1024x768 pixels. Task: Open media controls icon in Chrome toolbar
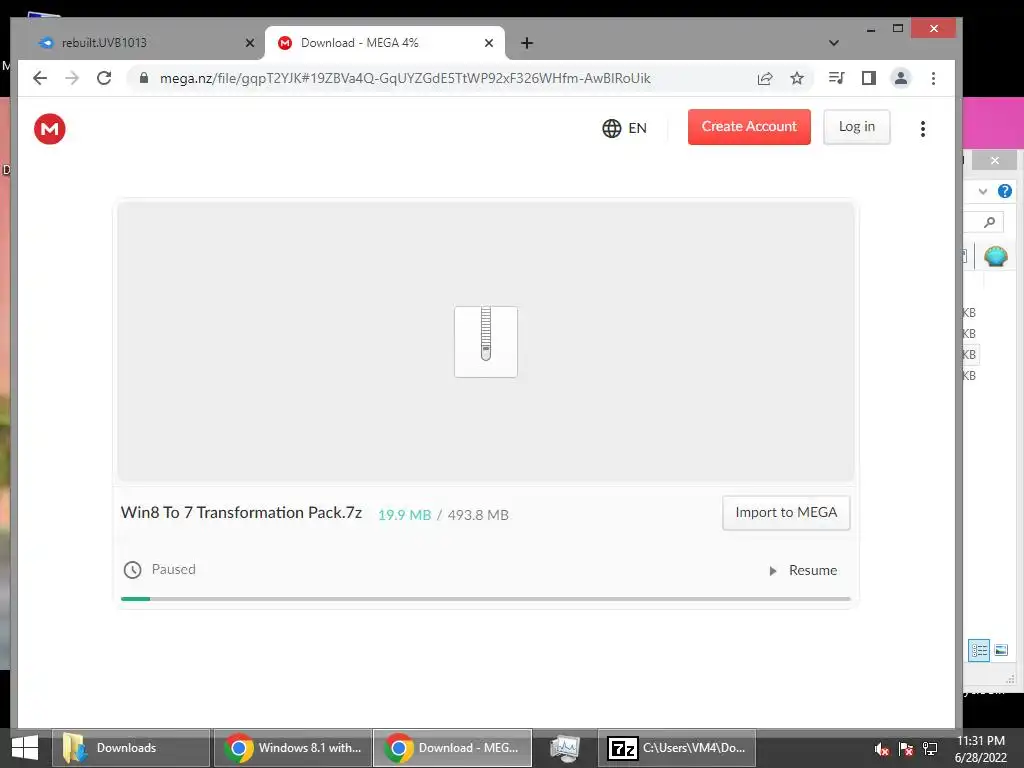pos(836,78)
